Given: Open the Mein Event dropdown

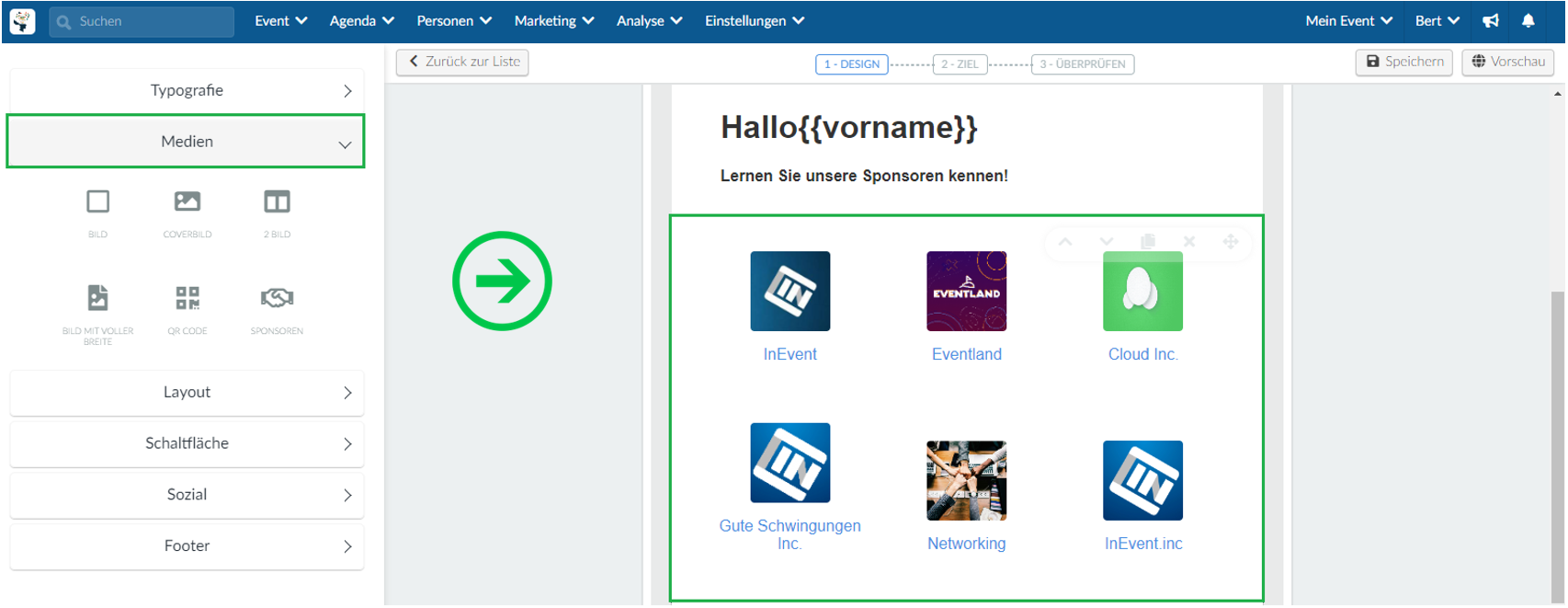Looking at the screenshot, I should click(1349, 20).
